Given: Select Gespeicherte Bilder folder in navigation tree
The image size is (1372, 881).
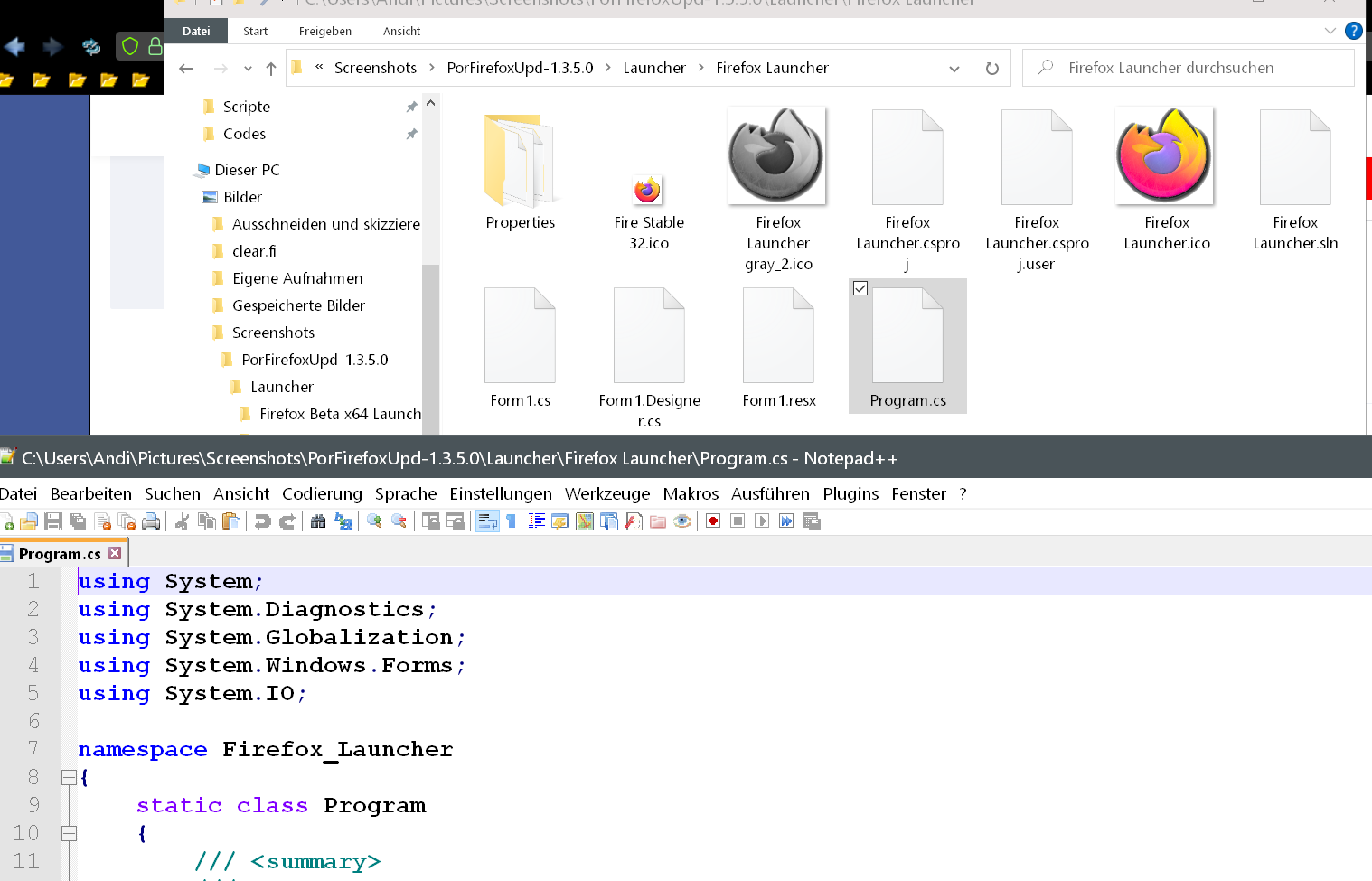Looking at the screenshot, I should pos(298,305).
